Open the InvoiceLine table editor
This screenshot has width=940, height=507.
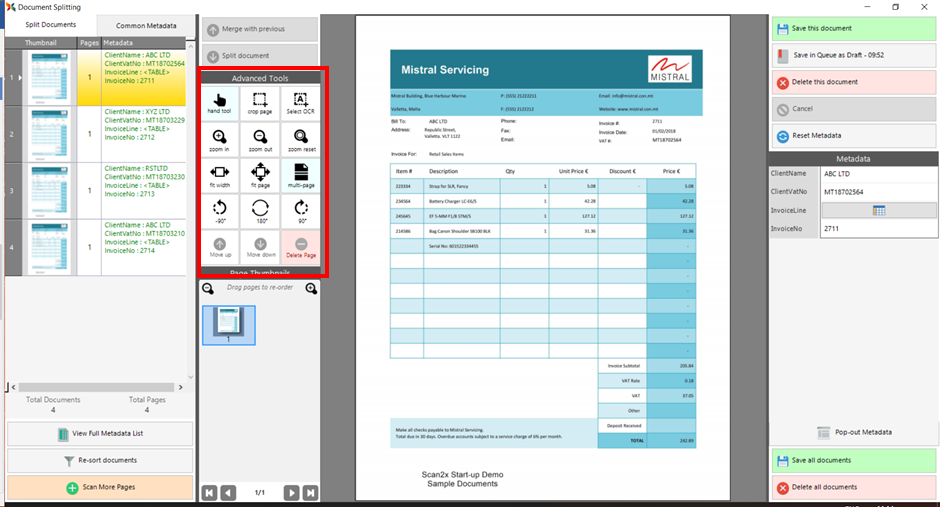(x=879, y=210)
